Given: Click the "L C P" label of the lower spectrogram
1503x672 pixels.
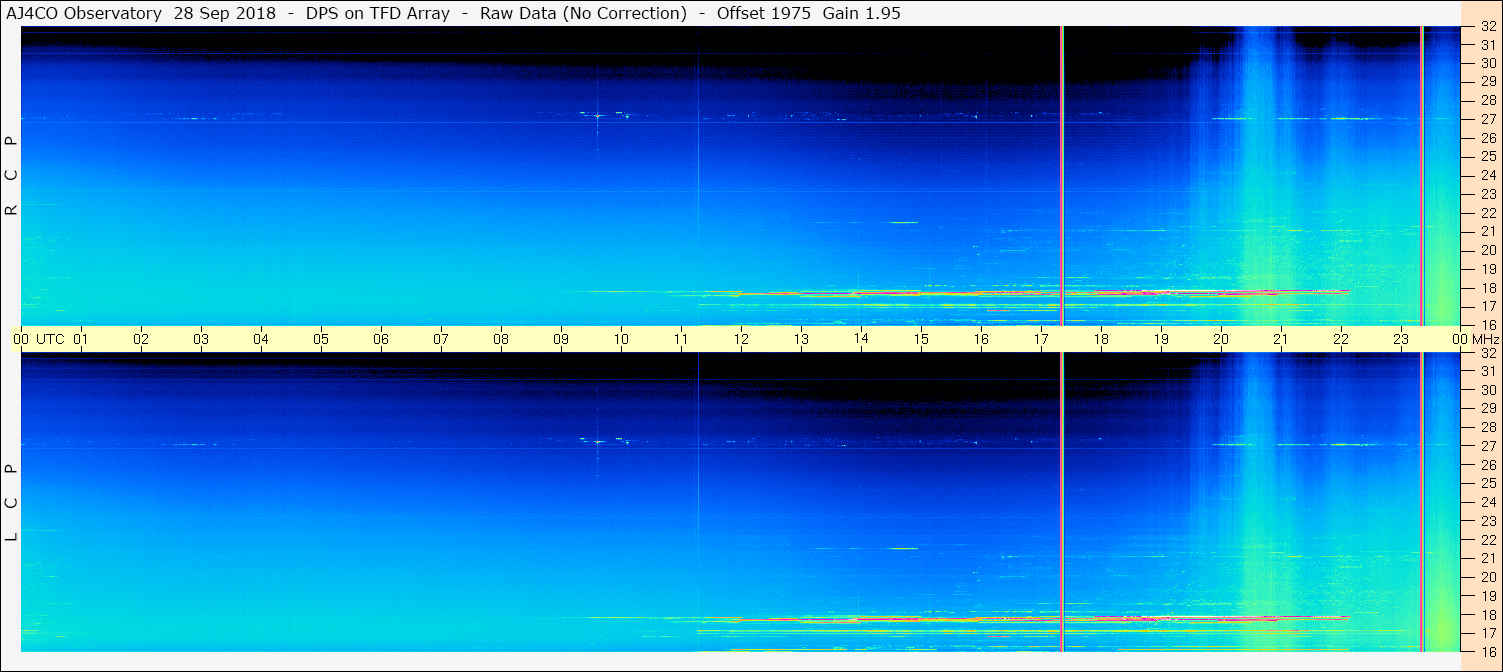Looking at the screenshot, I should point(11,503).
